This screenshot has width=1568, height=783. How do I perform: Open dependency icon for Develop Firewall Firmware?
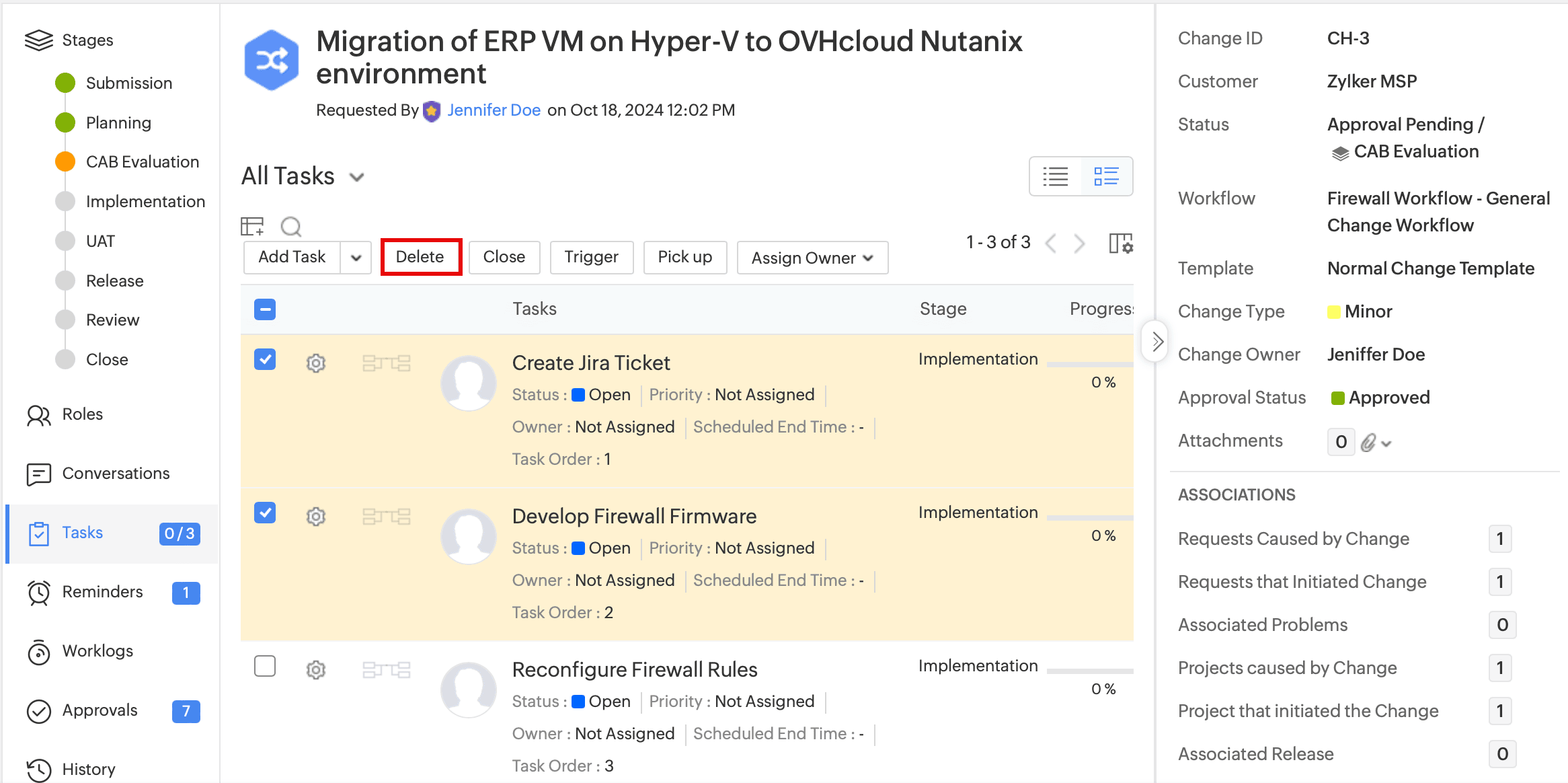tap(386, 517)
